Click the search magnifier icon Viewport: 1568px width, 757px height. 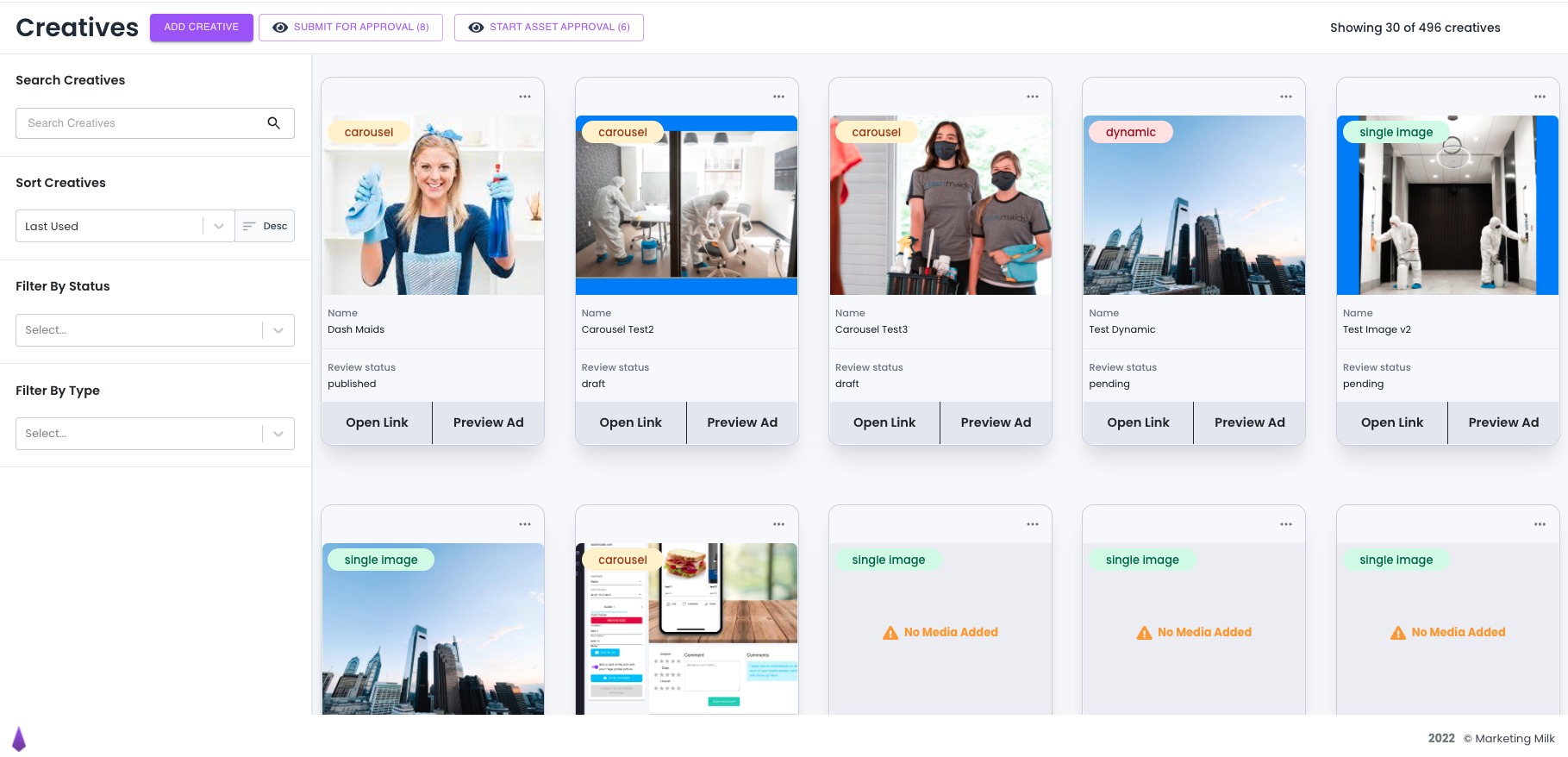pyautogui.click(x=273, y=123)
